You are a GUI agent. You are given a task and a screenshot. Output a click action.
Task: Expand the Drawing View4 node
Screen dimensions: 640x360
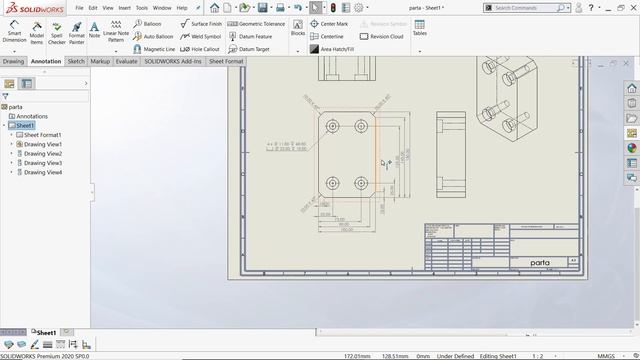[x=11, y=172]
